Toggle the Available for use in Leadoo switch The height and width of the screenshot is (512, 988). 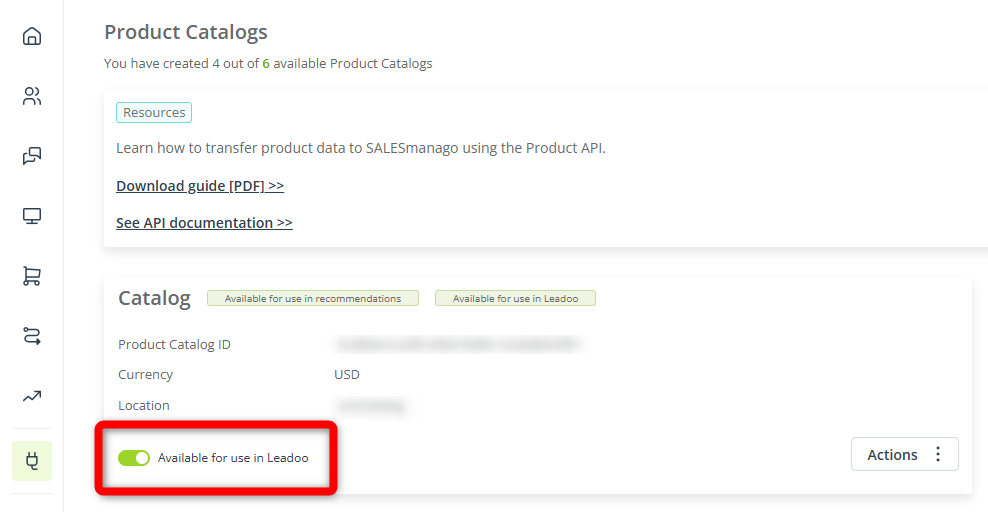click(134, 458)
